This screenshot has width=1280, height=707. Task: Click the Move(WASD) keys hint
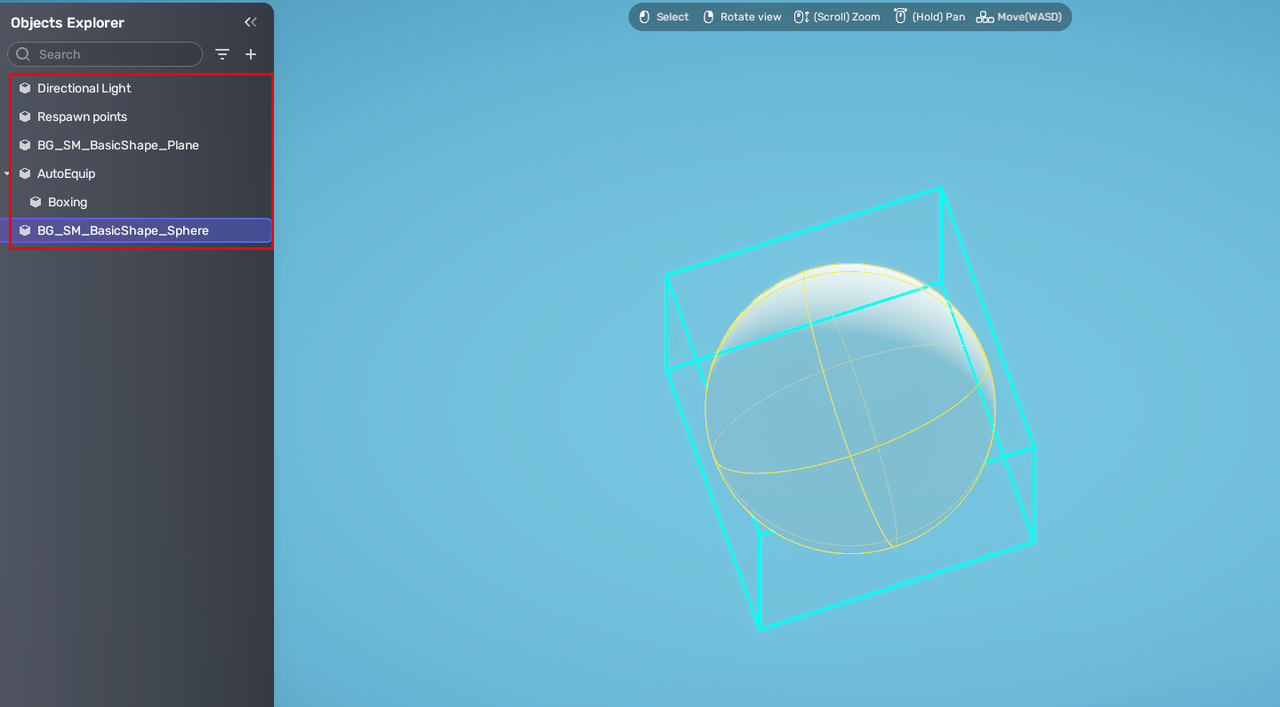point(1019,17)
